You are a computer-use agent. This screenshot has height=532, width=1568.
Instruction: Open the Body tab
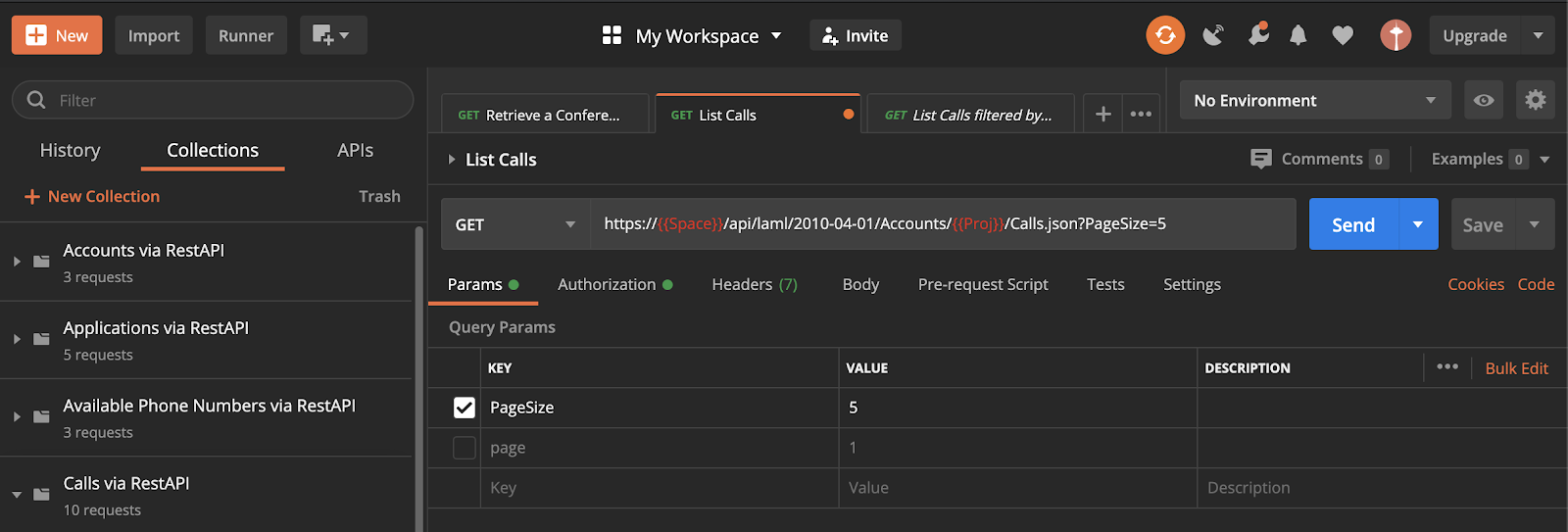(x=860, y=284)
